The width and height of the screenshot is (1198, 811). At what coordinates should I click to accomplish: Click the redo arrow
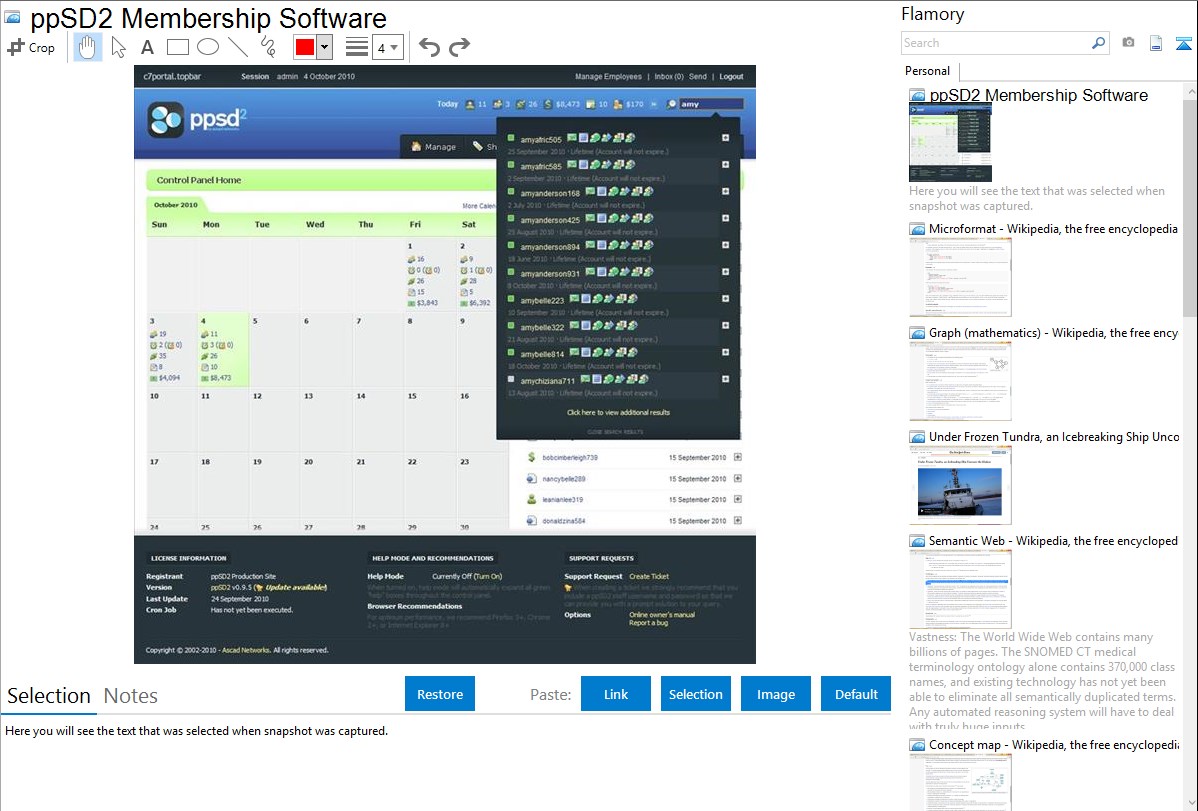tap(460, 47)
